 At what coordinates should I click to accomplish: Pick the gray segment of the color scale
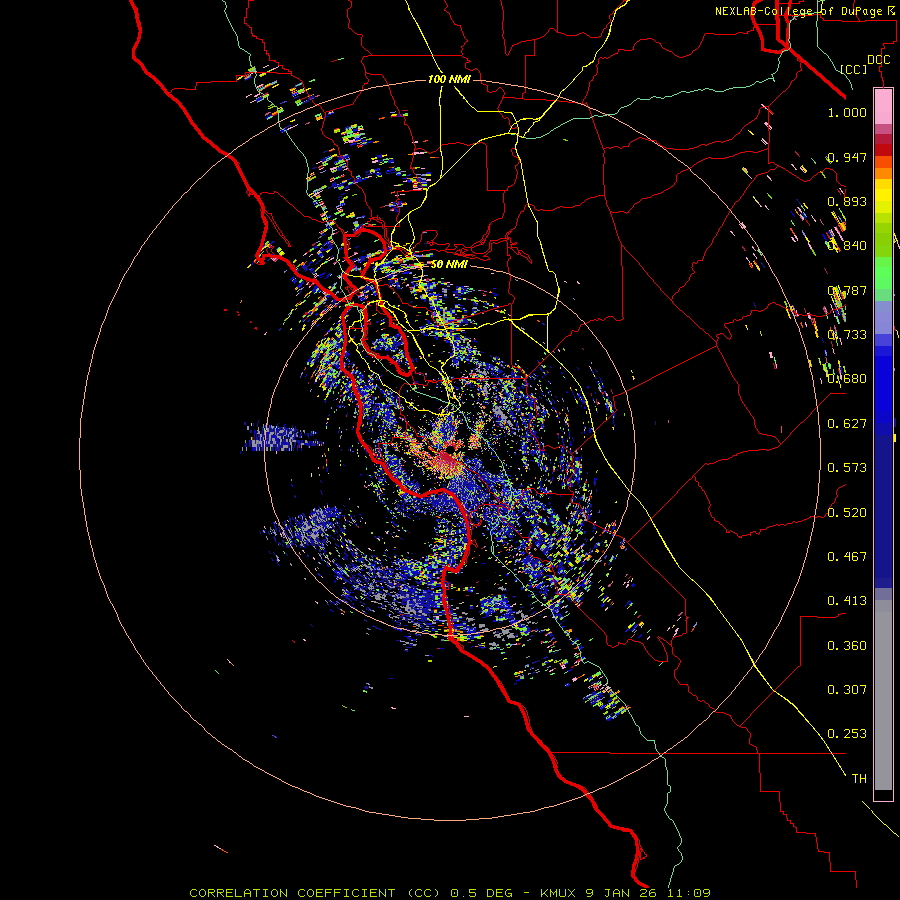[x=883, y=695]
